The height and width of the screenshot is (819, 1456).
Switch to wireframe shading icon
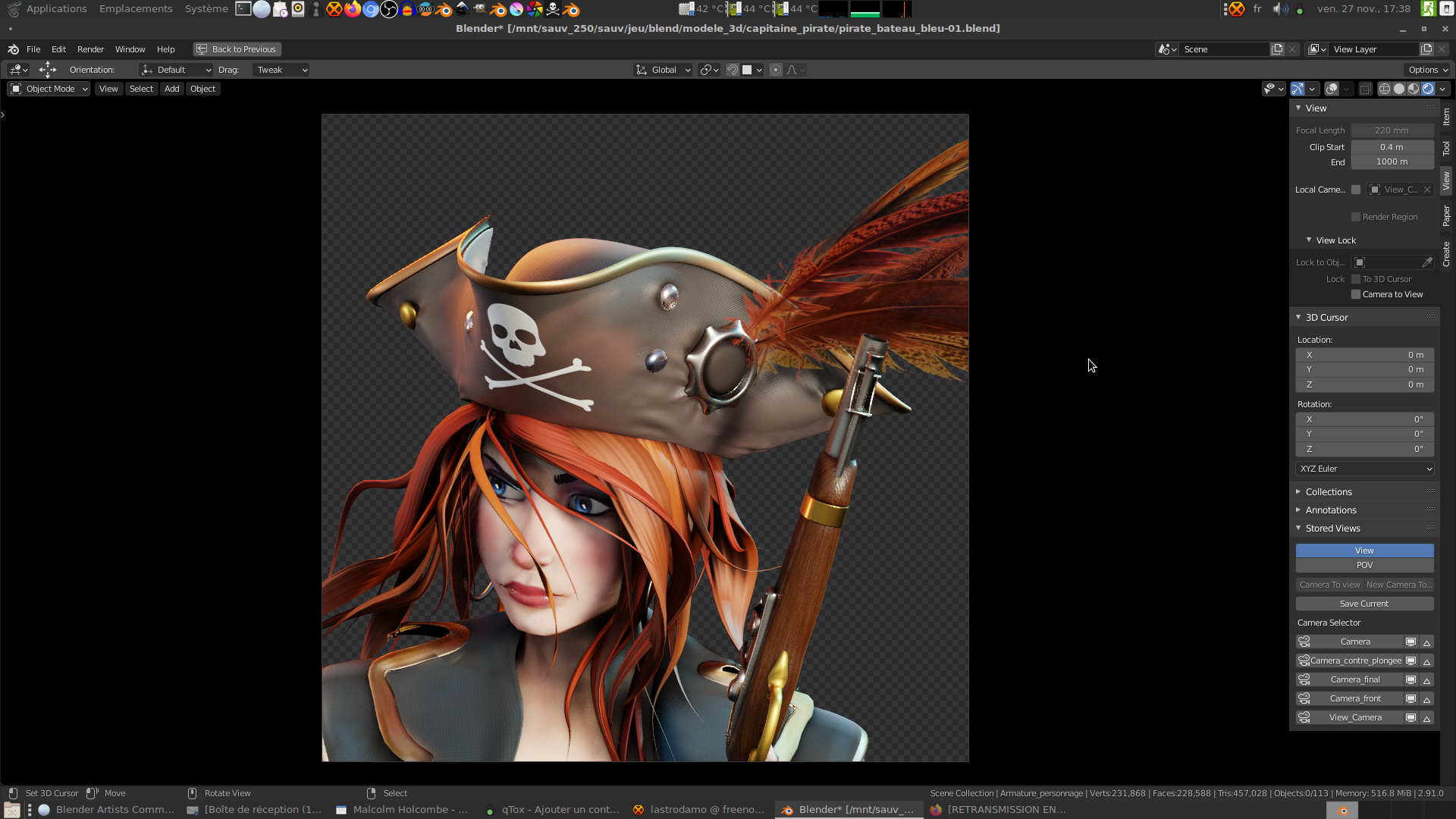(1385, 89)
